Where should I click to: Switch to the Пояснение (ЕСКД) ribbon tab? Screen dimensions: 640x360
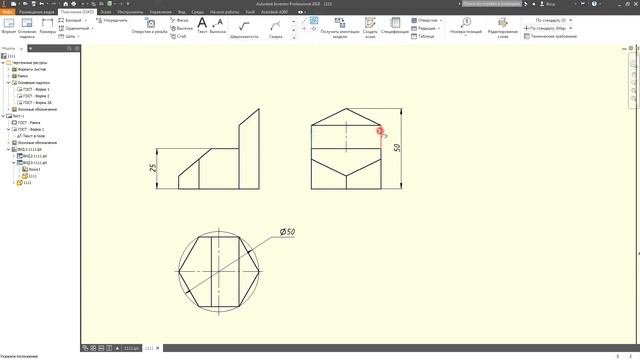pos(77,12)
